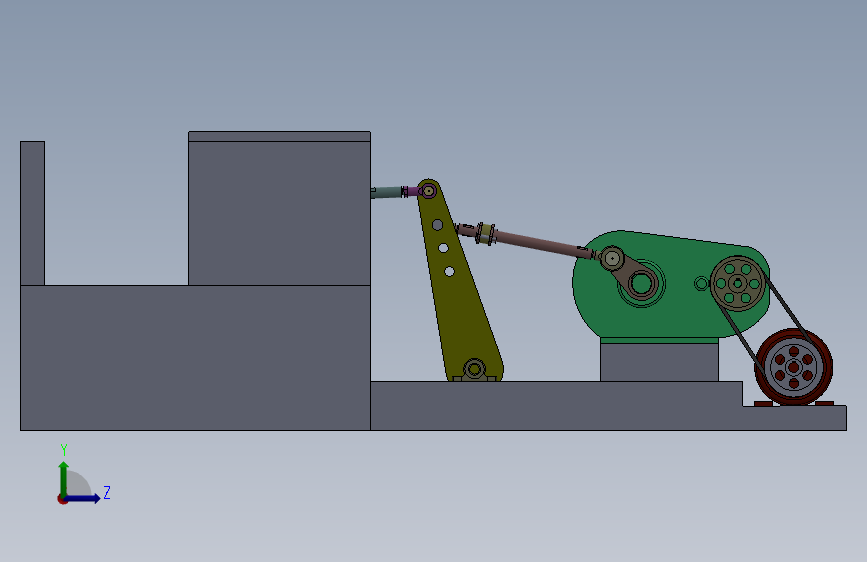Select the uppermost adjustment hole in the rocker arm
This screenshot has height=562, width=867.
point(437,225)
